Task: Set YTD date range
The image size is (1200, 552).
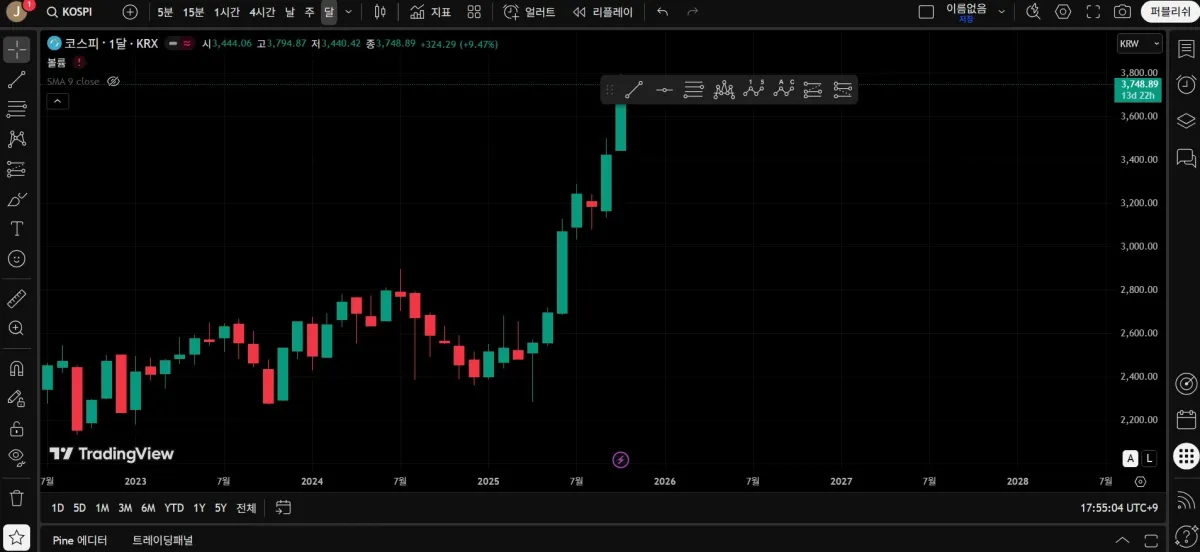Action: (174, 508)
